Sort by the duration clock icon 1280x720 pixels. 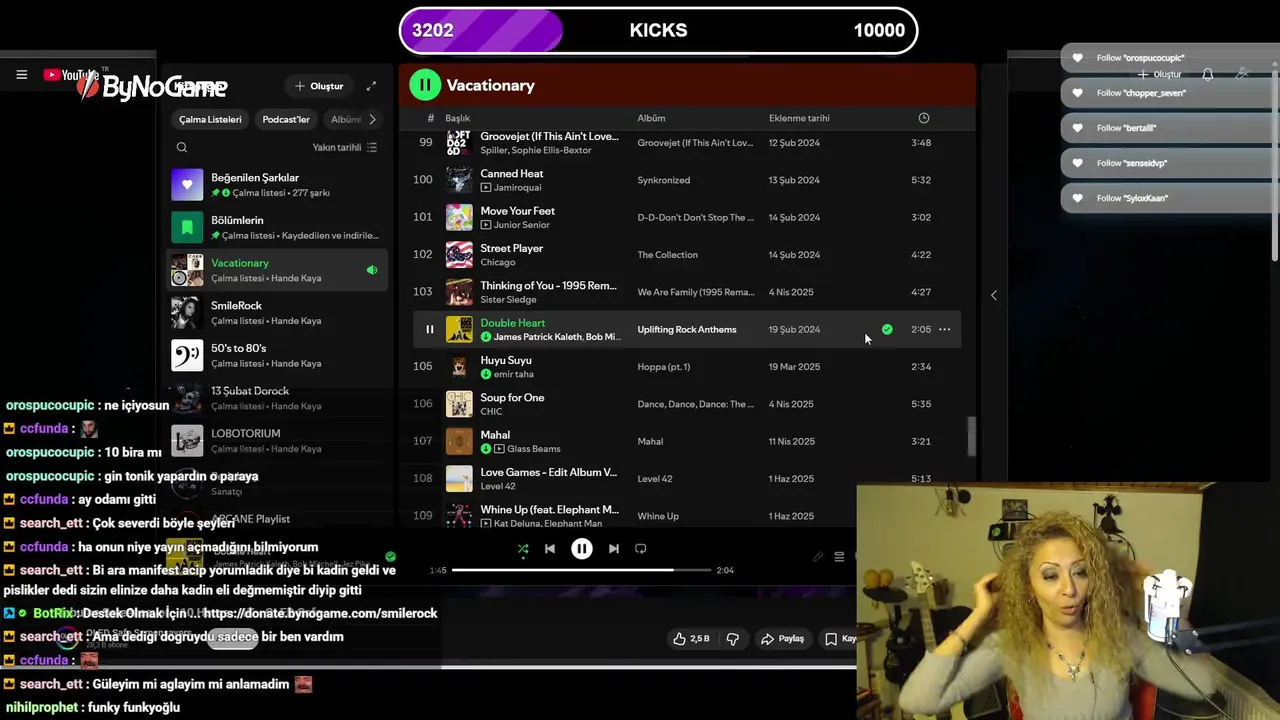pos(923,118)
